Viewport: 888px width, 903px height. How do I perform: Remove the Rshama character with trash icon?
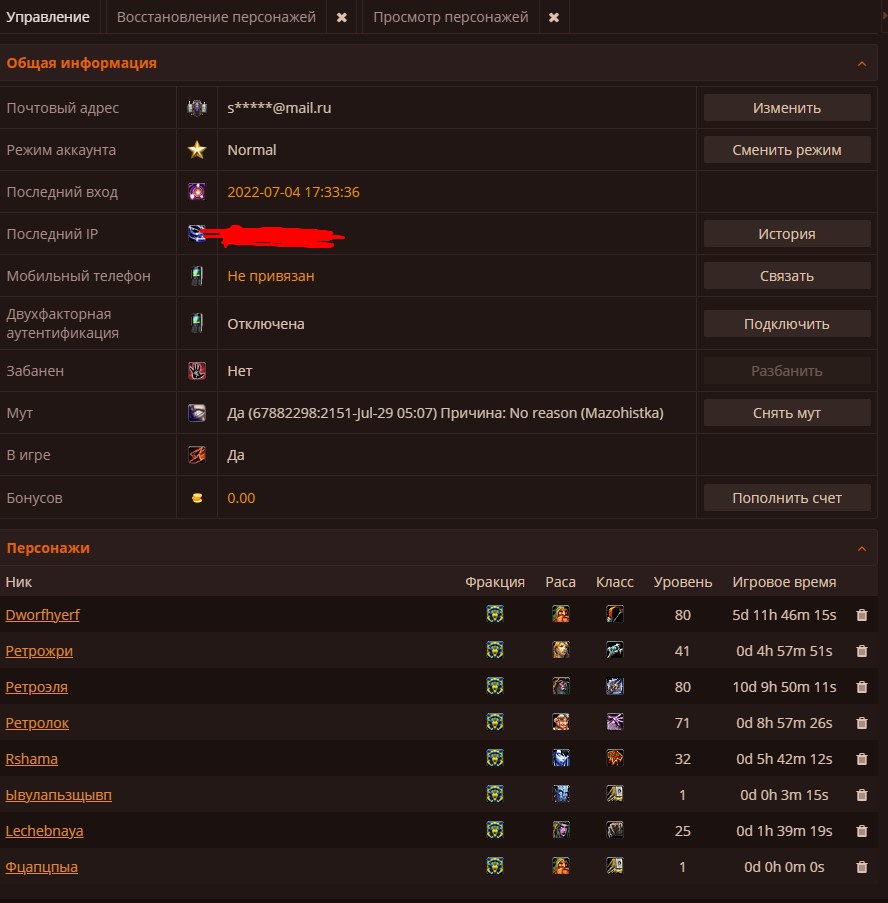coord(862,759)
